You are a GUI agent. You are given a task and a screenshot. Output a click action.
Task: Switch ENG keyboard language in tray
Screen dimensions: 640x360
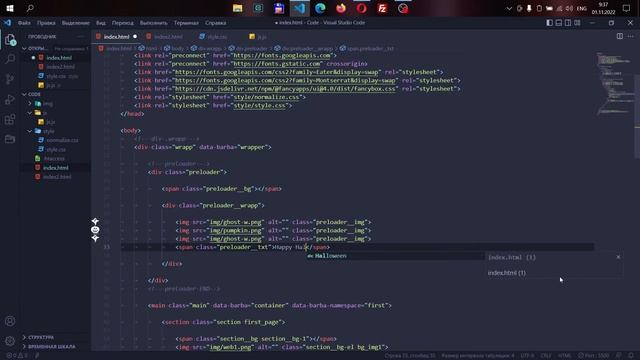point(582,8)
